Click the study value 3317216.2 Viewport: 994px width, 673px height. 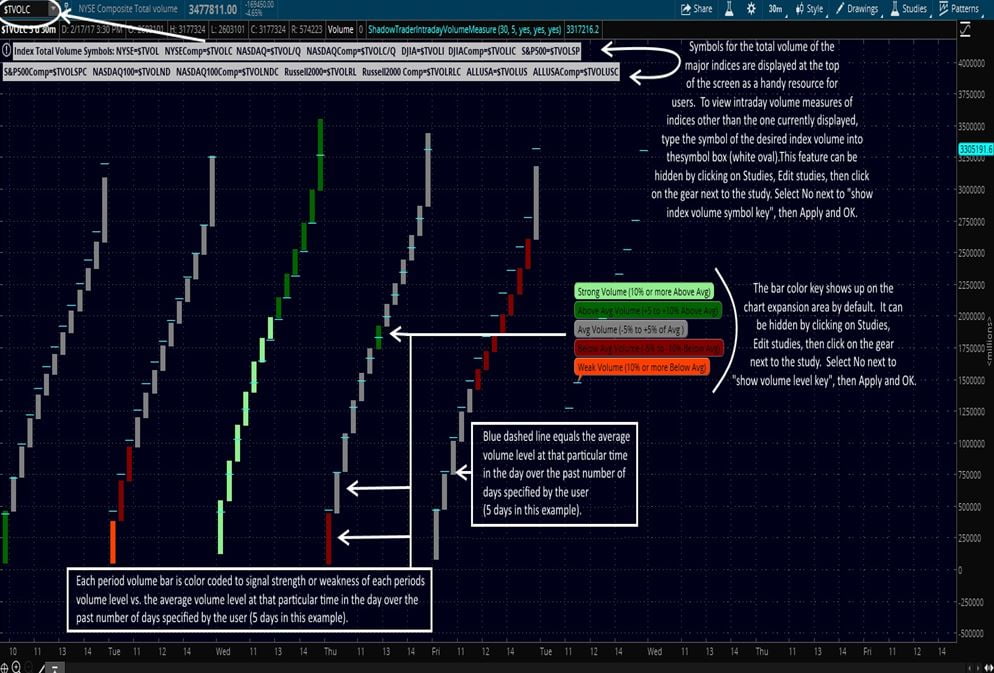[x=582, y=30]
